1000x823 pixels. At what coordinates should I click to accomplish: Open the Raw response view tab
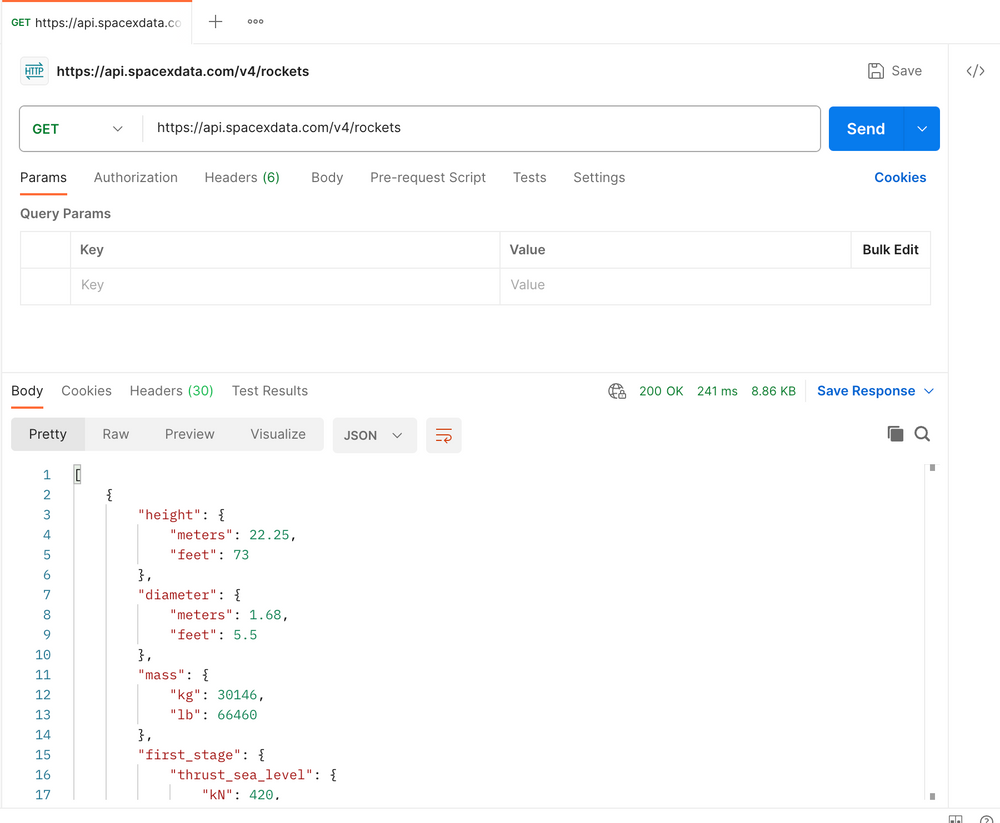(x=115, y=434)
